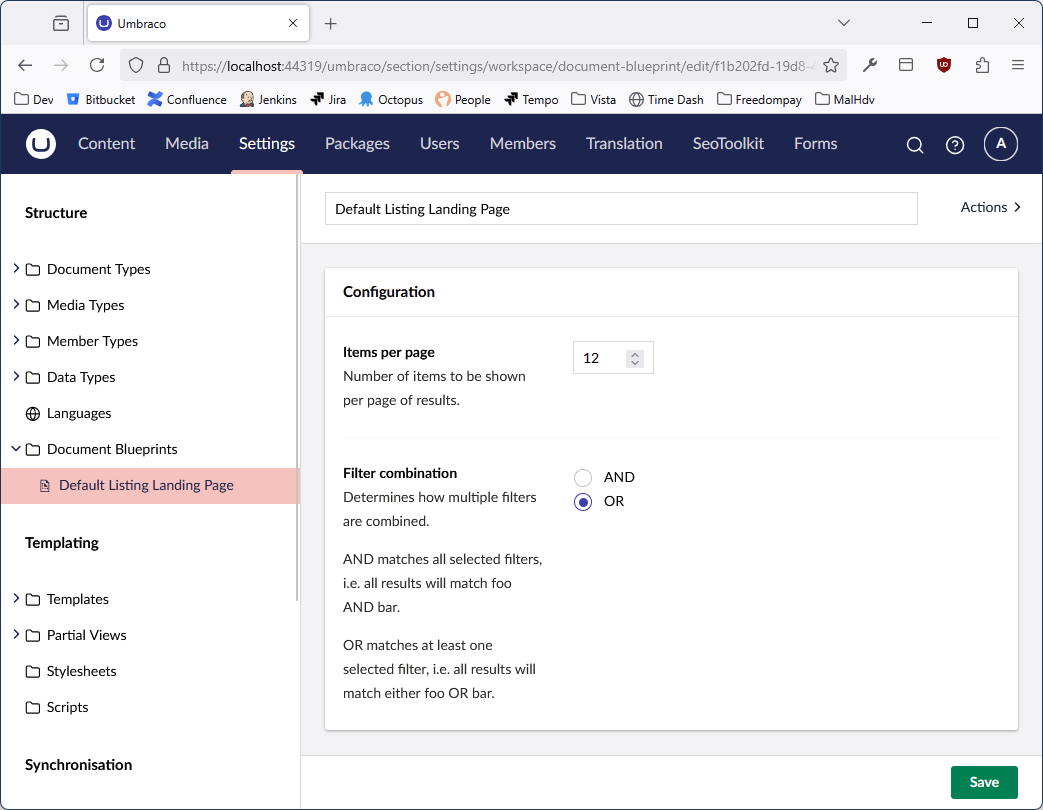Select Default Listing Landing Page blueprint
The height and width of the screenshot is (810, 1043).
151,485
